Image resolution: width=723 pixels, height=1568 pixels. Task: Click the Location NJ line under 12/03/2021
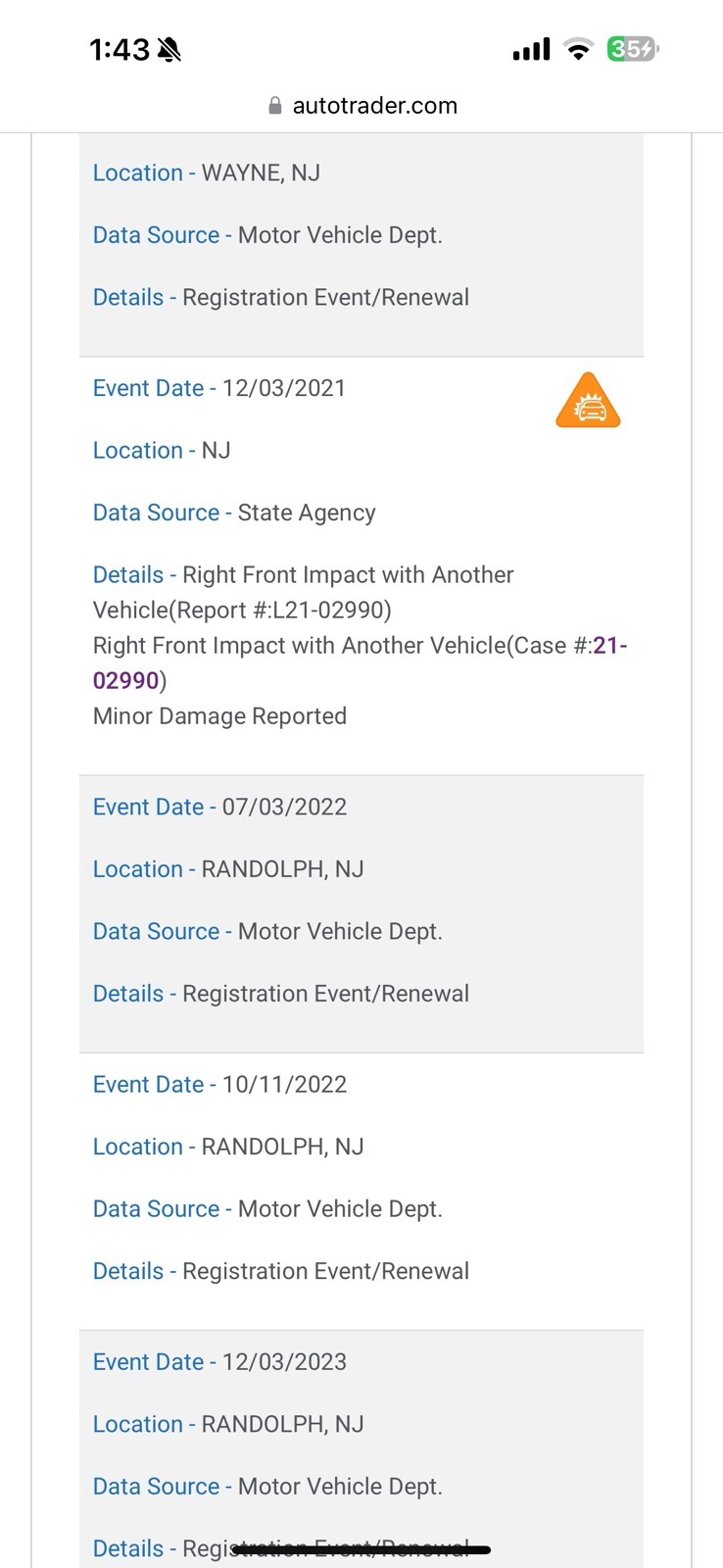[x=162, y=451]
